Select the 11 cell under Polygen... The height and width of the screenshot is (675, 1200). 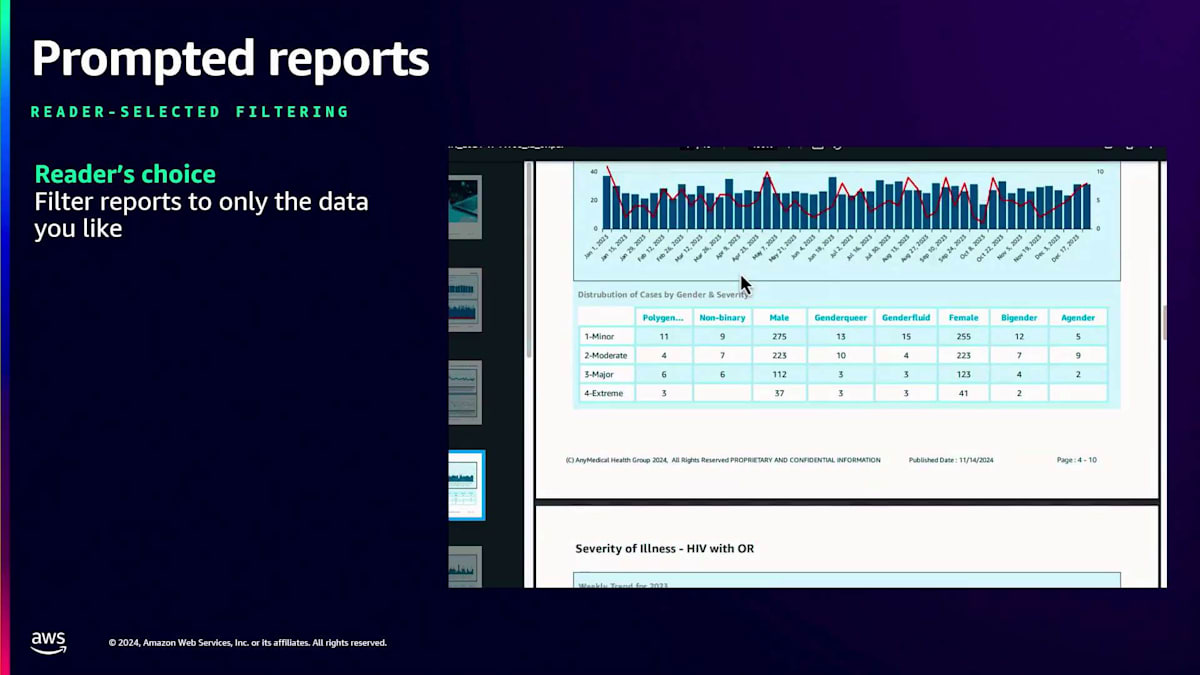pos(664,337)
